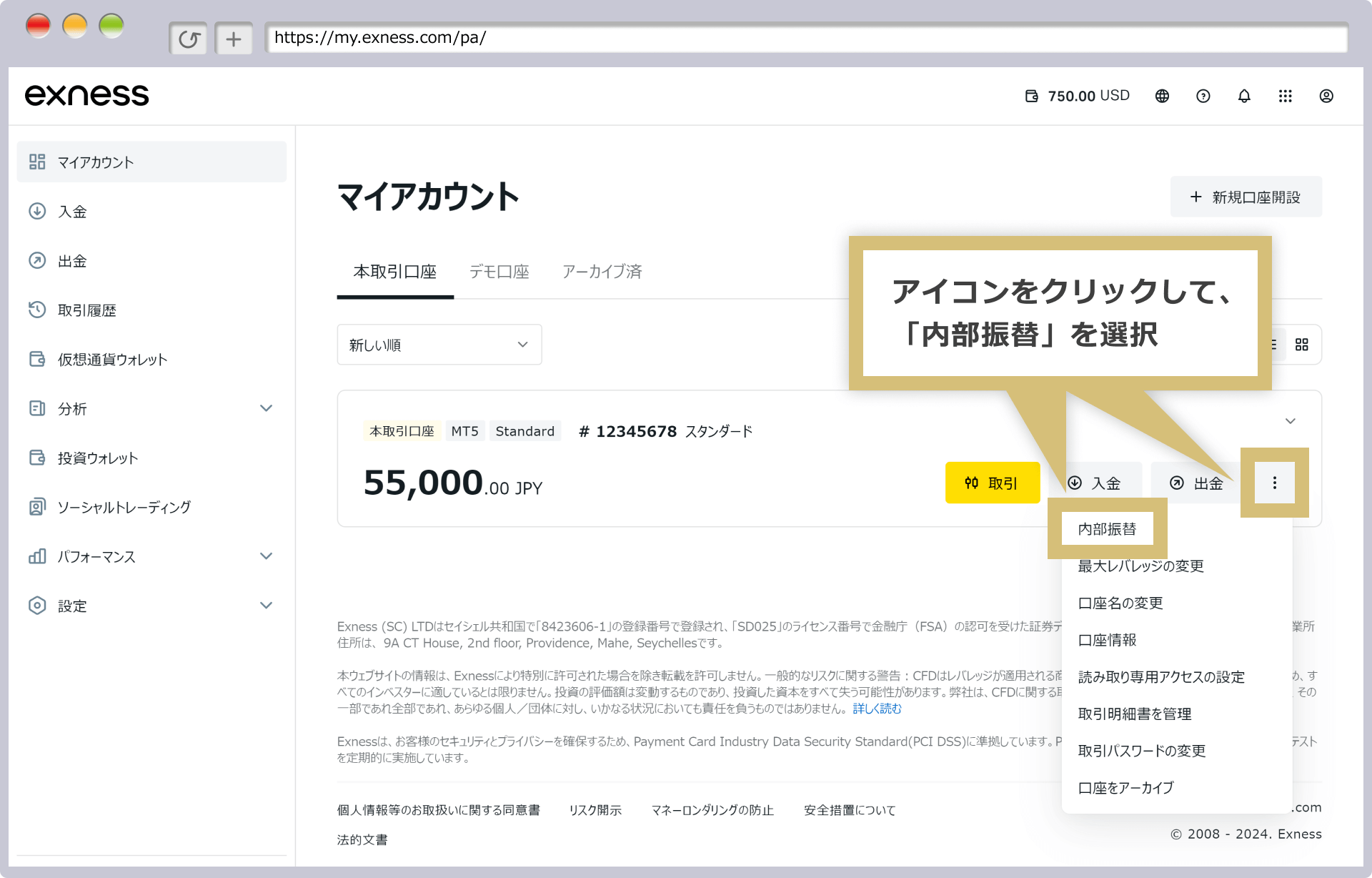1372x878 pixels.
Task: Switch to the 本取引口座 tab
Action: point(395,272)
